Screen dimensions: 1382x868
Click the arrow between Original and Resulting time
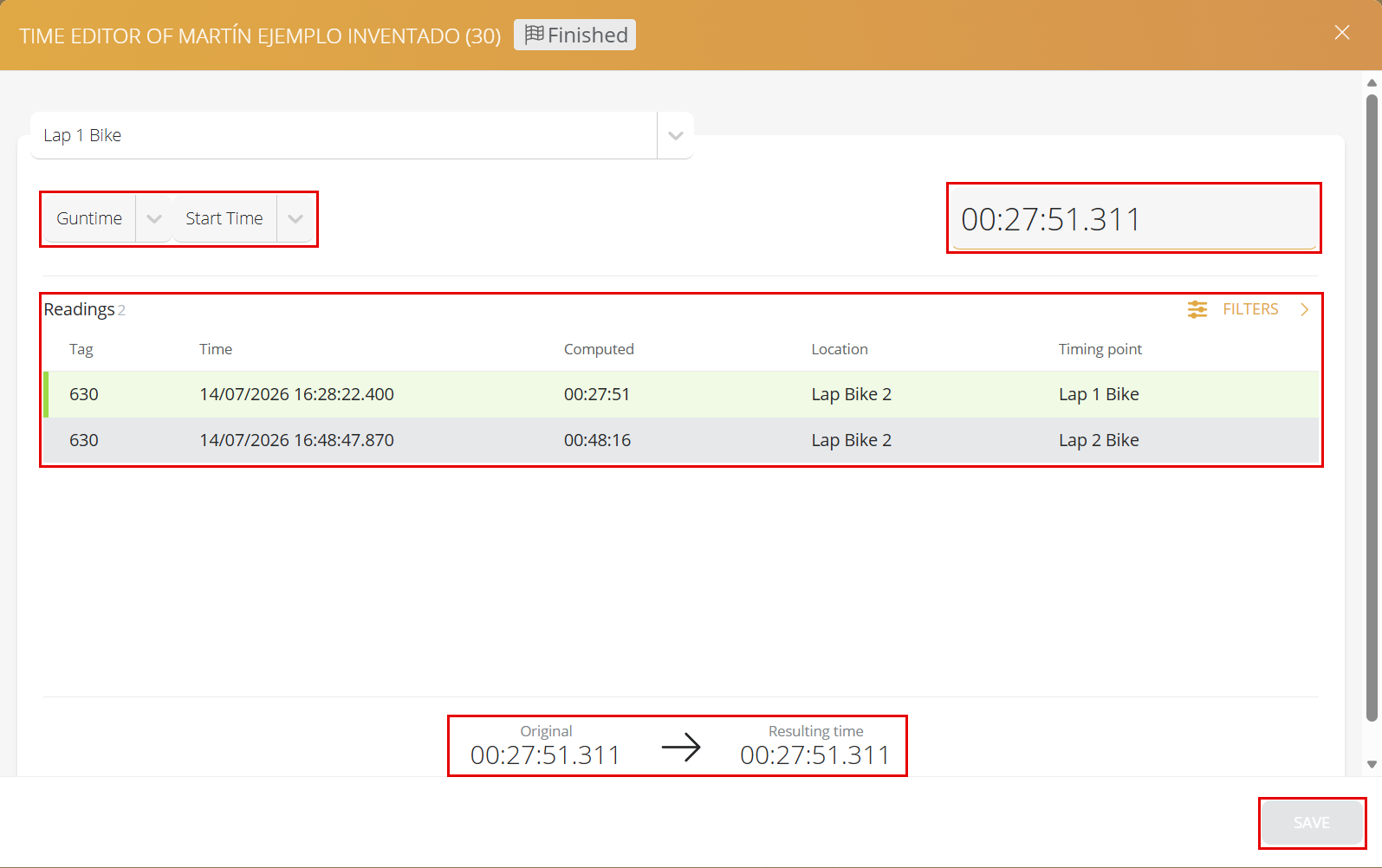[x=681, y=747]
